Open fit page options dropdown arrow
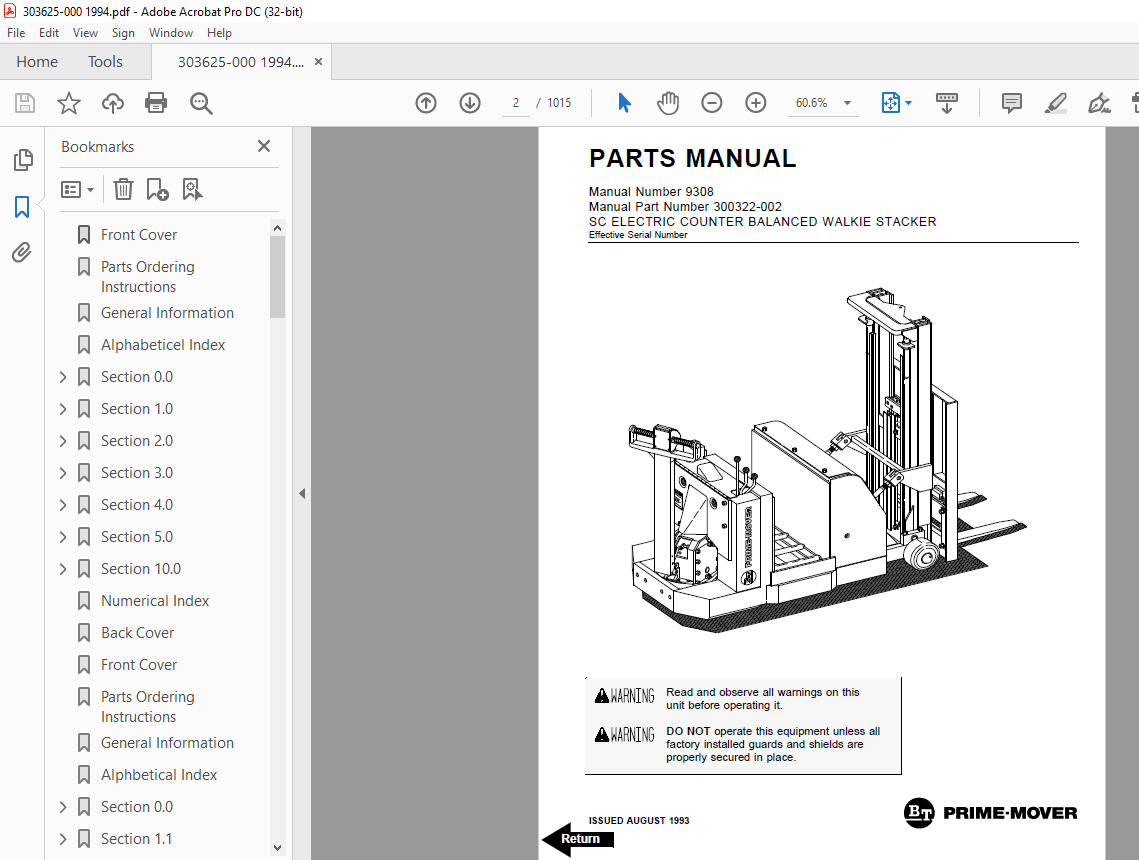The height and width of the screenshot is (860, 1139). point(909,103)
